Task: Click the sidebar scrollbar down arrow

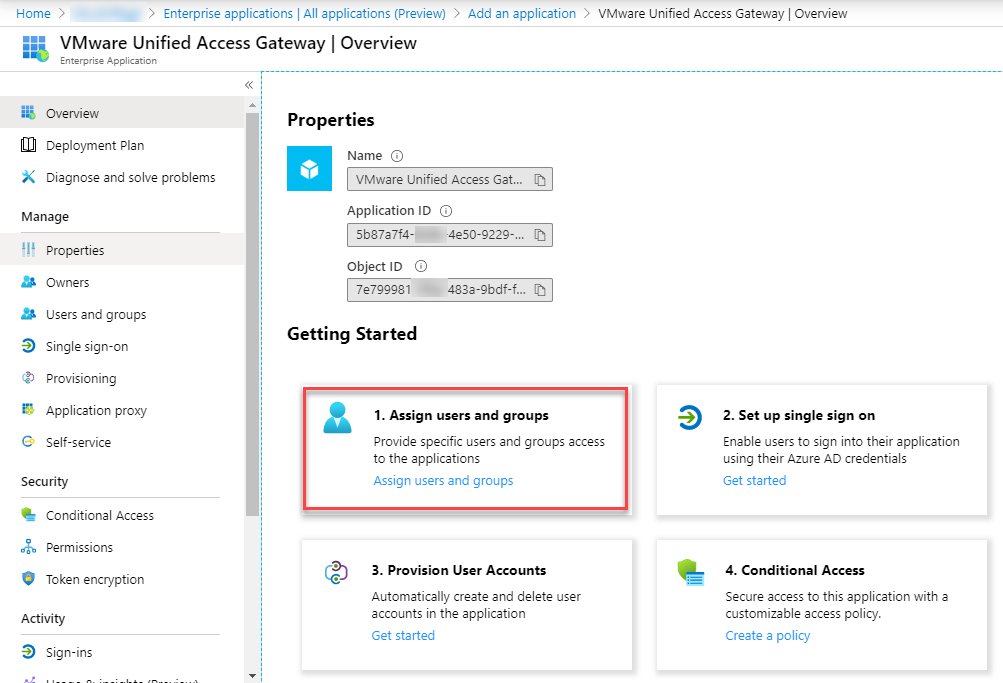Action: pyautogui.click(x=252, y=675)
